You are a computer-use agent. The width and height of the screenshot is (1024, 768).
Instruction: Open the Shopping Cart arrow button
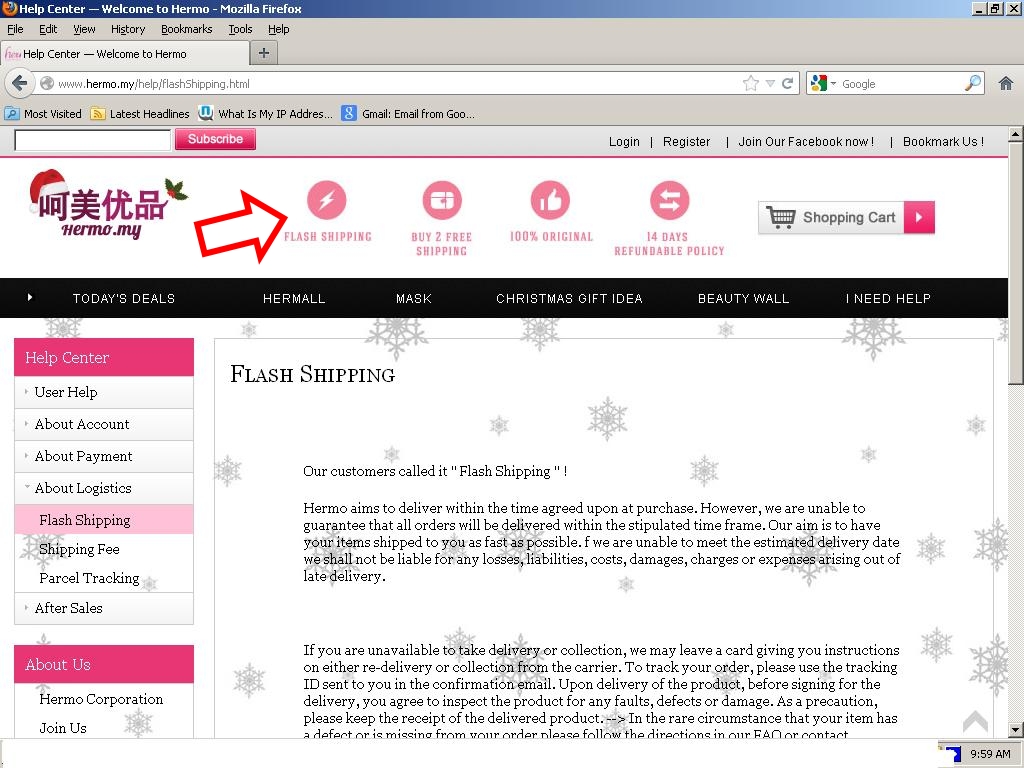pos(919,217)
